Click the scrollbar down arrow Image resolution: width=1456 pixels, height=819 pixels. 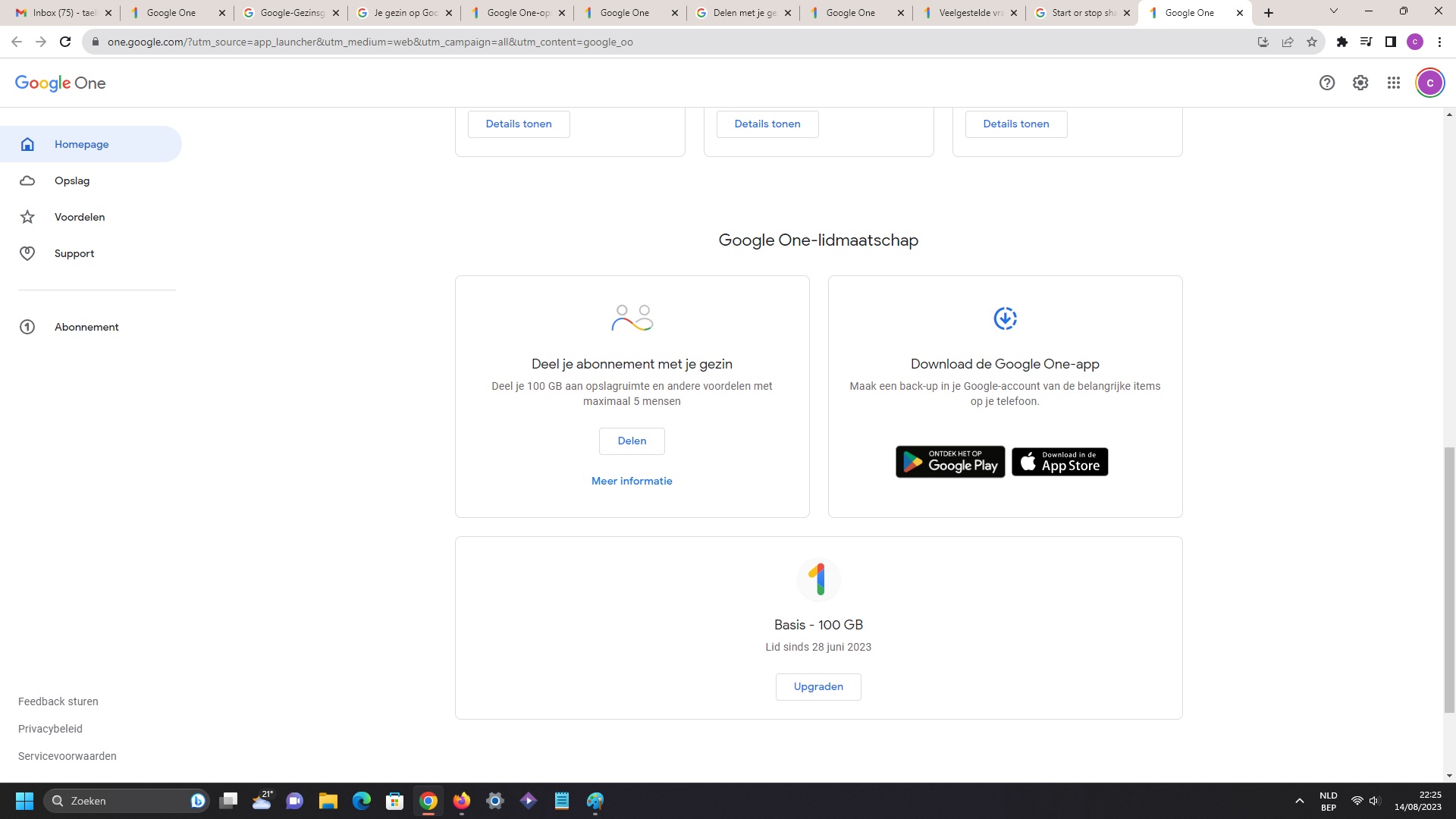coord(1449,776)
